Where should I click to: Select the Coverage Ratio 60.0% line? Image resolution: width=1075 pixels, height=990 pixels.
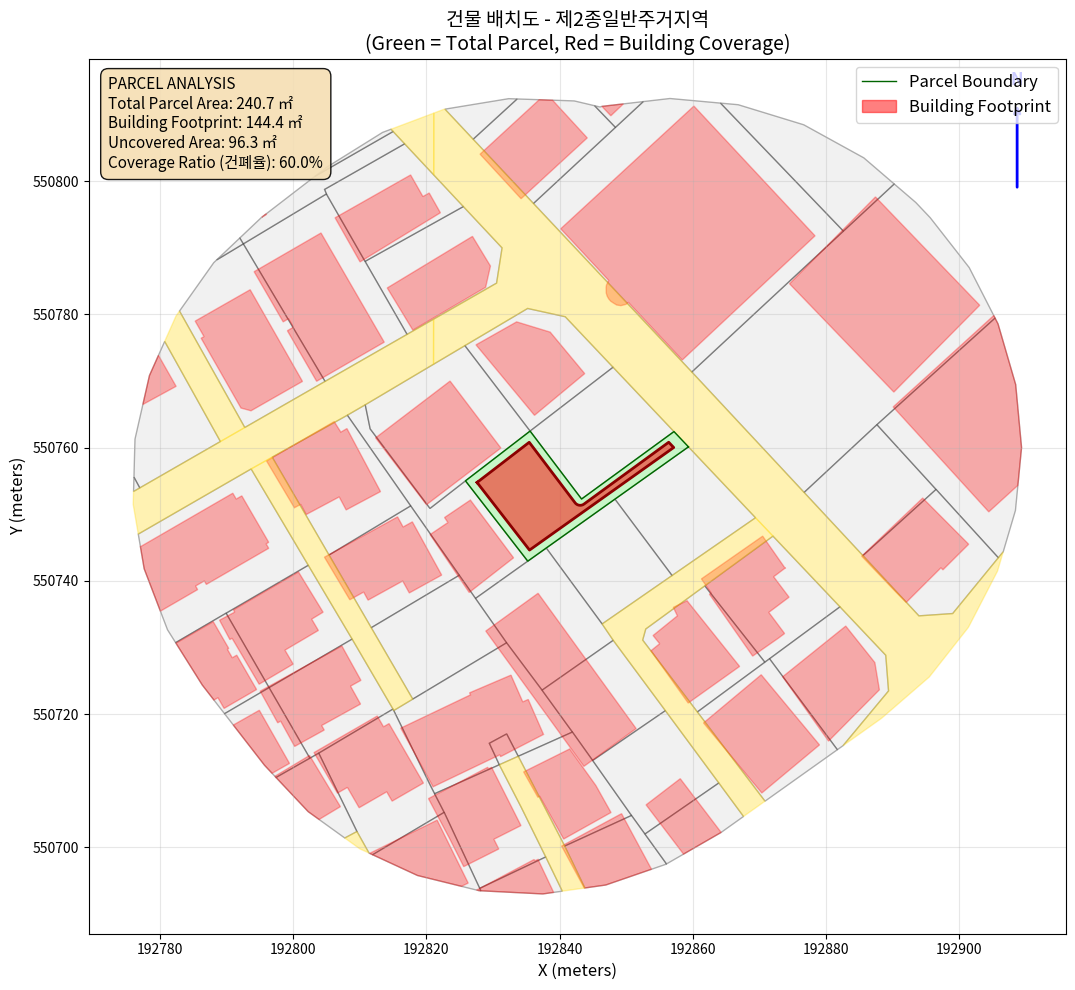coord(215,162)
